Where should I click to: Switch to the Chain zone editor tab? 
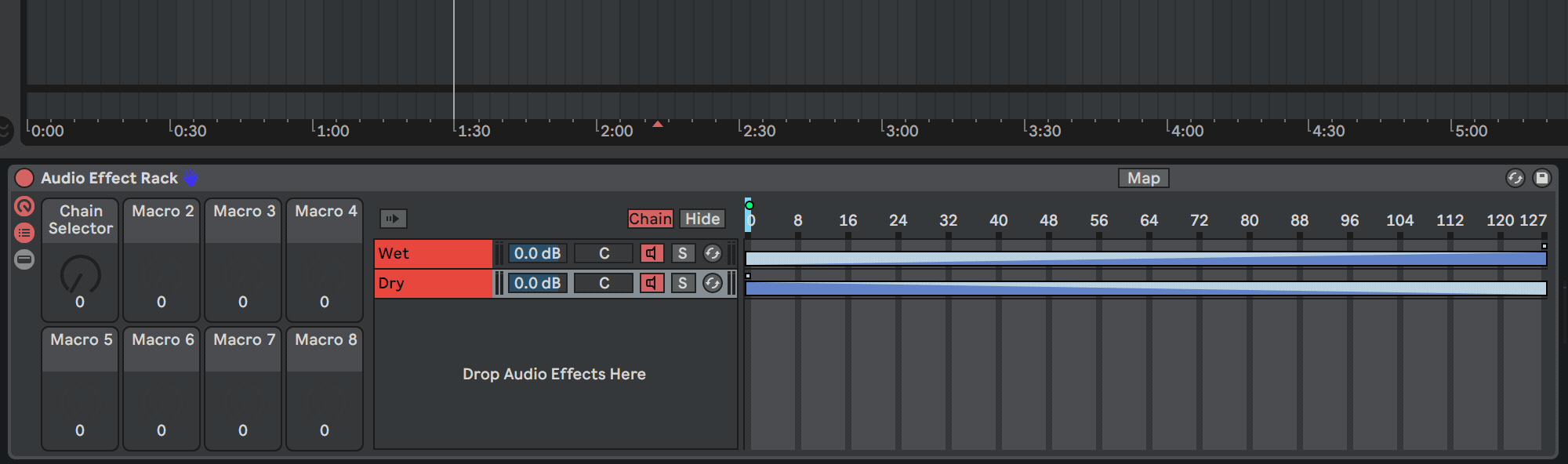[650, 219]
